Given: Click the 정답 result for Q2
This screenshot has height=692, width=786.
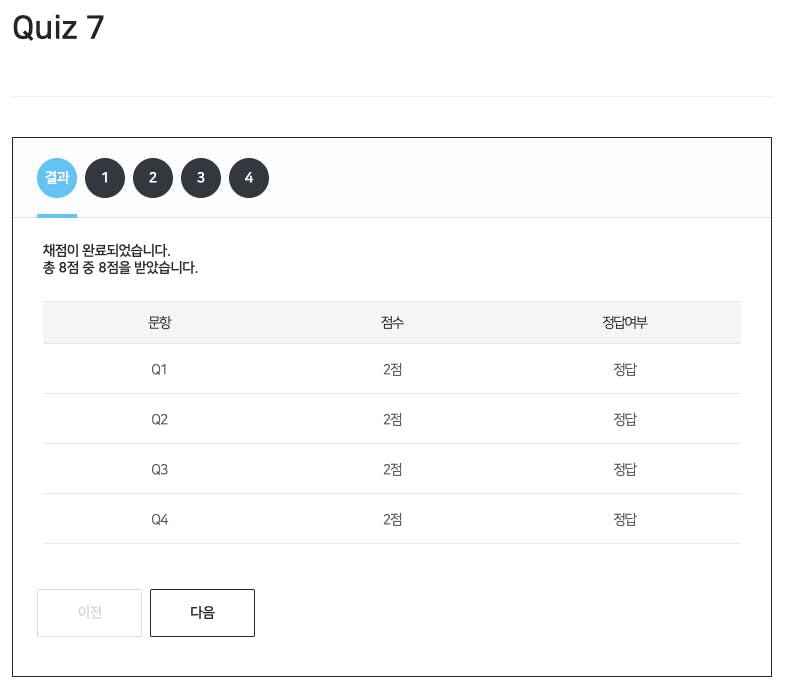Looking at the screenshot, I should coord(625,419).
